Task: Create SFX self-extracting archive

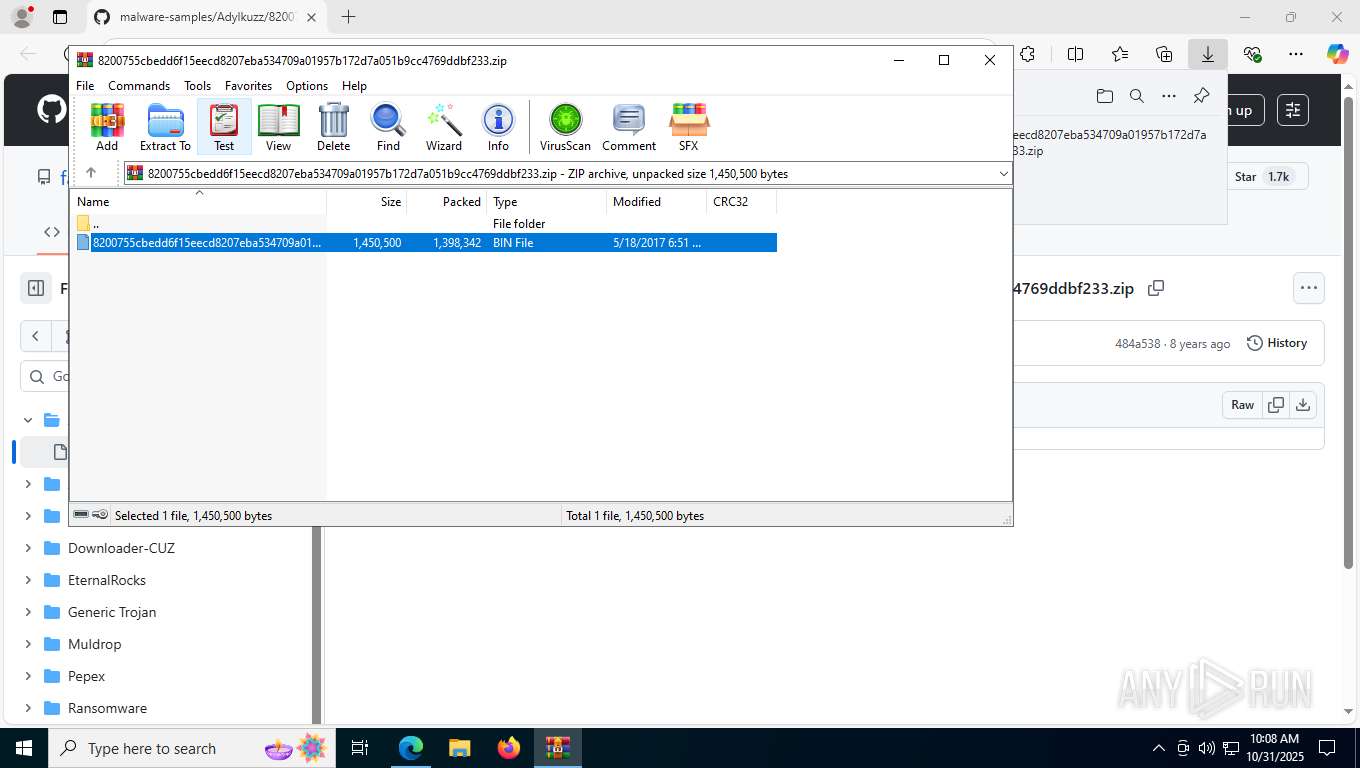Action: point(688,127)
